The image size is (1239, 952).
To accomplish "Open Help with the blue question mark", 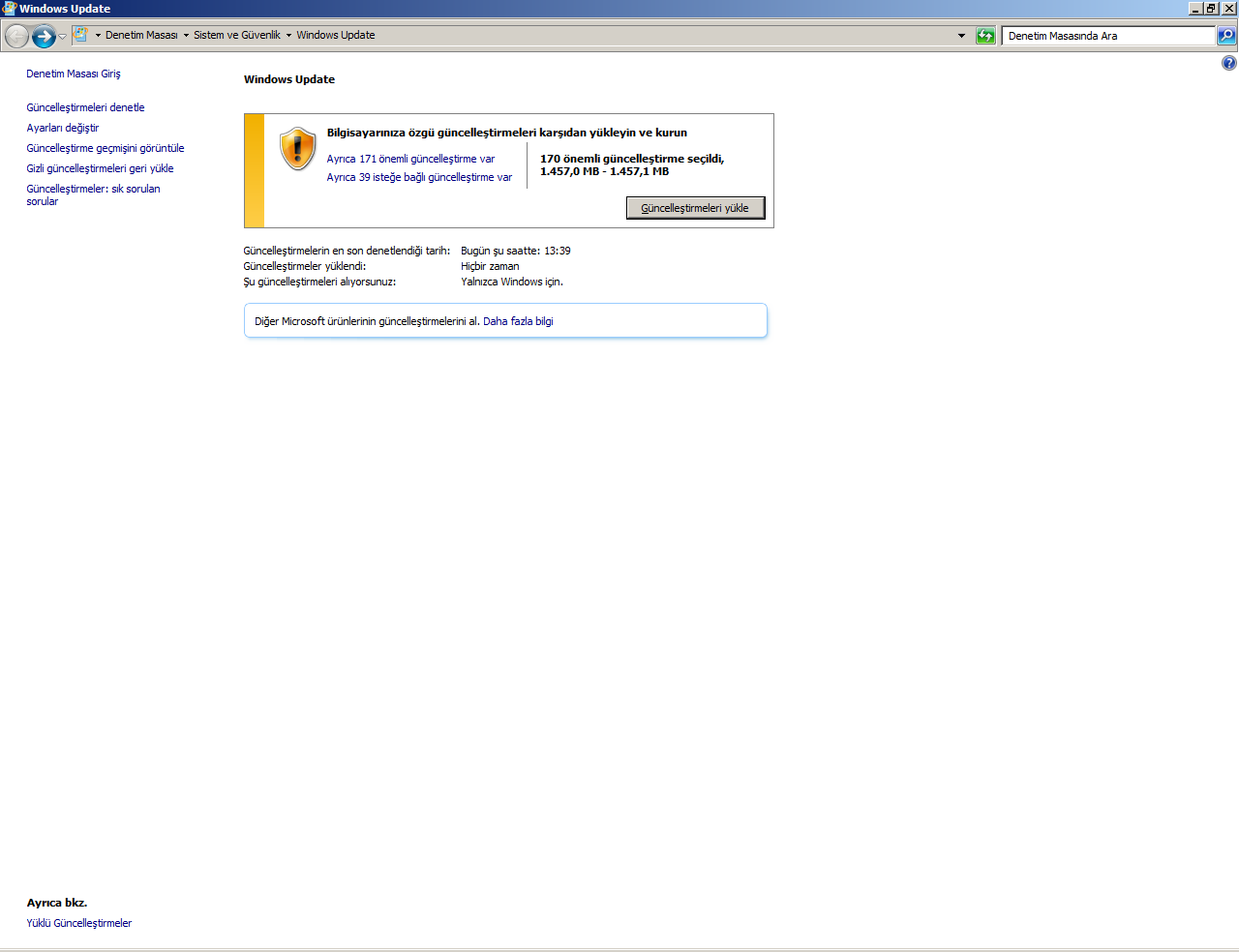I will [1229, 63].
